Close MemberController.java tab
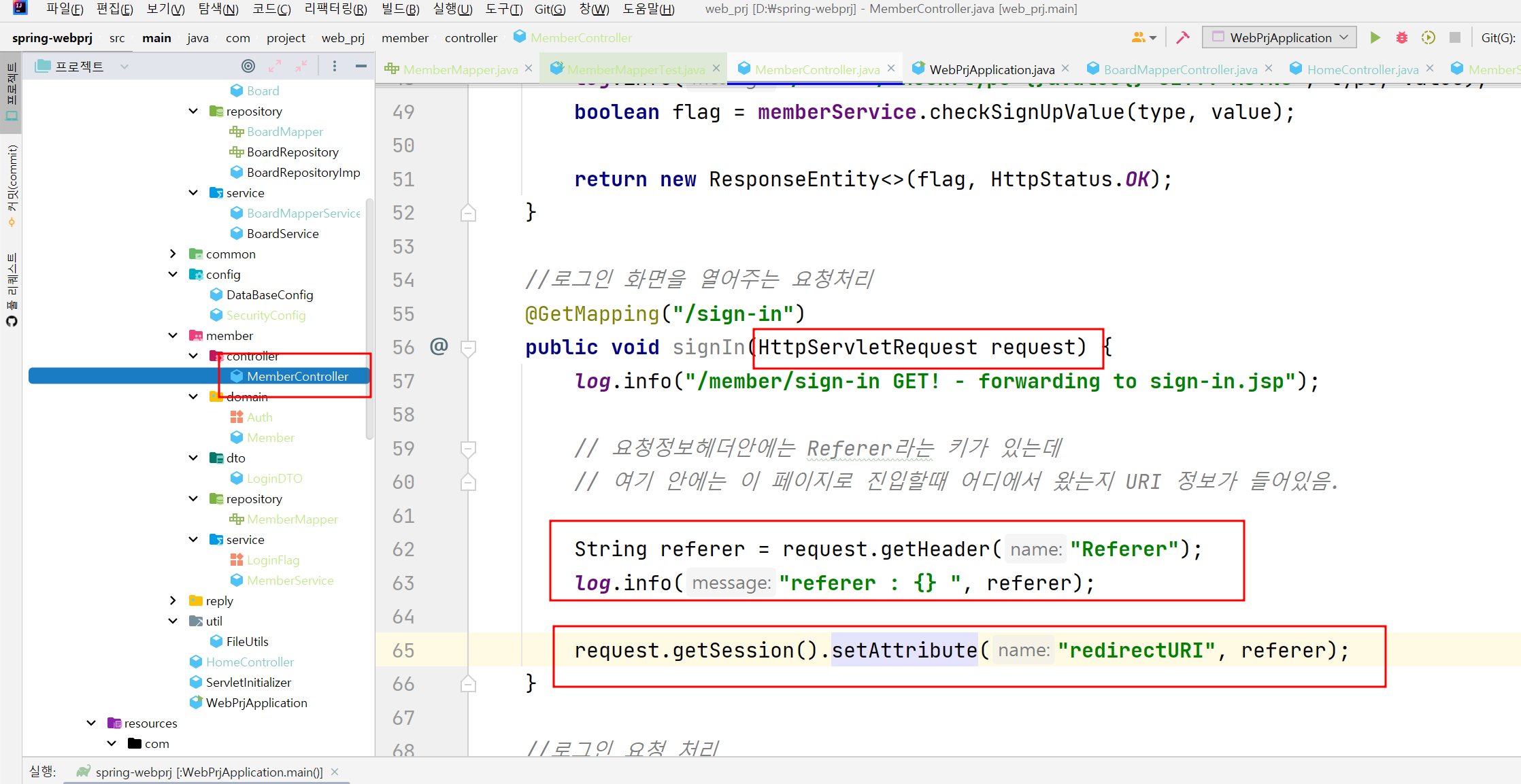Screen dimensions: 1521x784 click(x=891, y=69)
